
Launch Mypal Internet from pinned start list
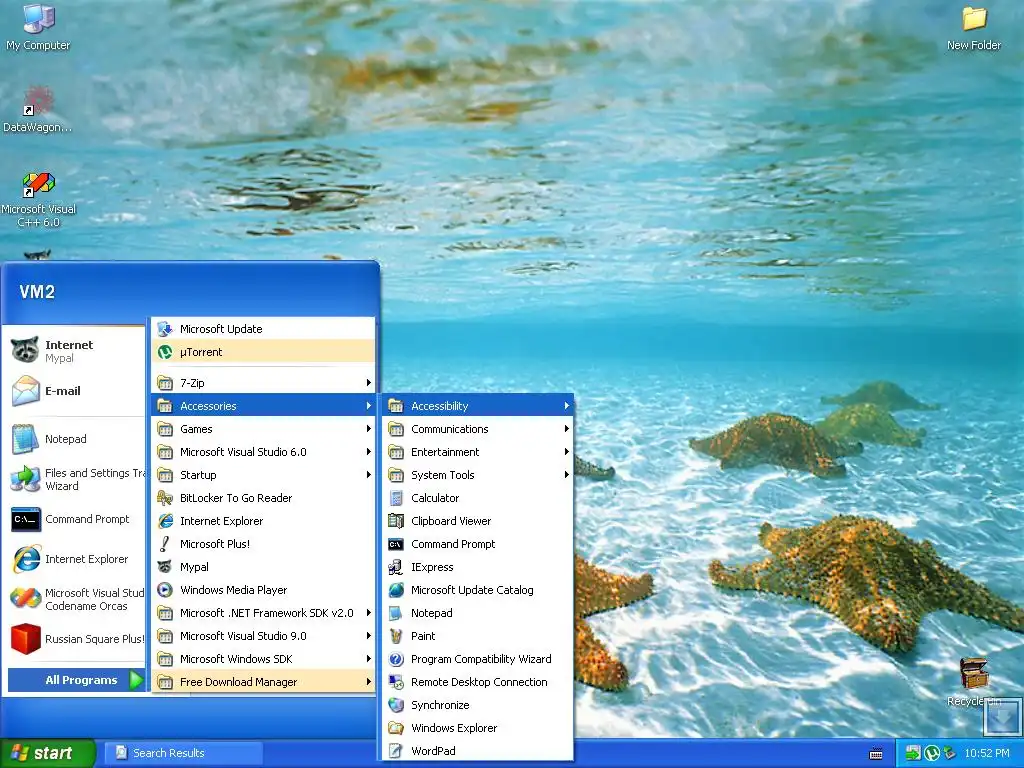click(x=74, y=351)
